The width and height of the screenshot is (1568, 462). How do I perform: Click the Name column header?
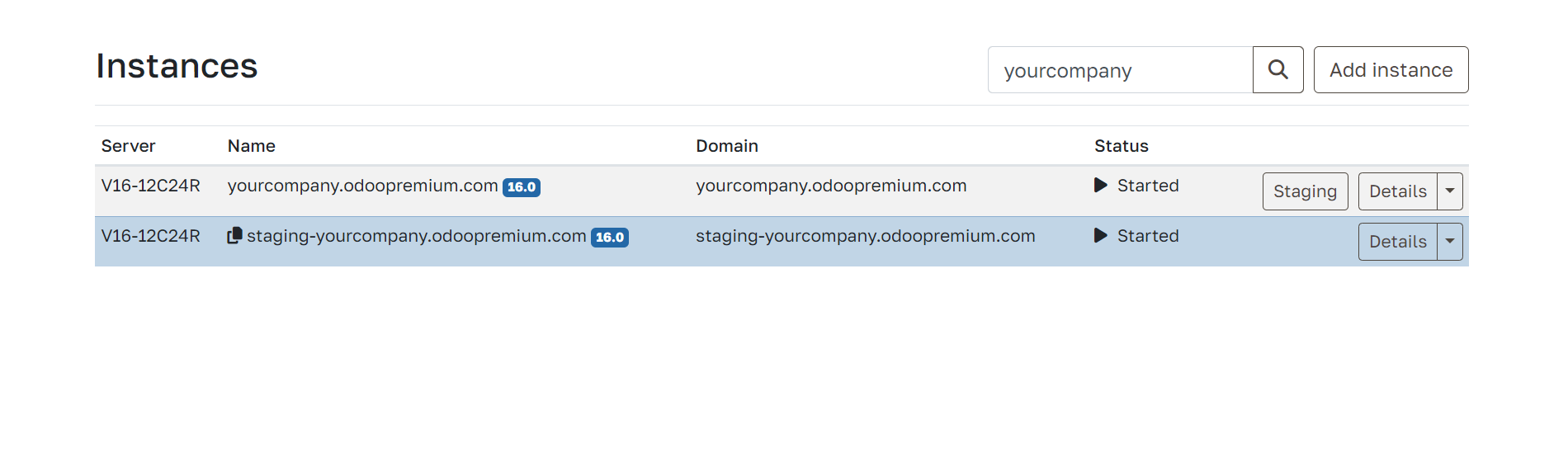click(252, 146)
